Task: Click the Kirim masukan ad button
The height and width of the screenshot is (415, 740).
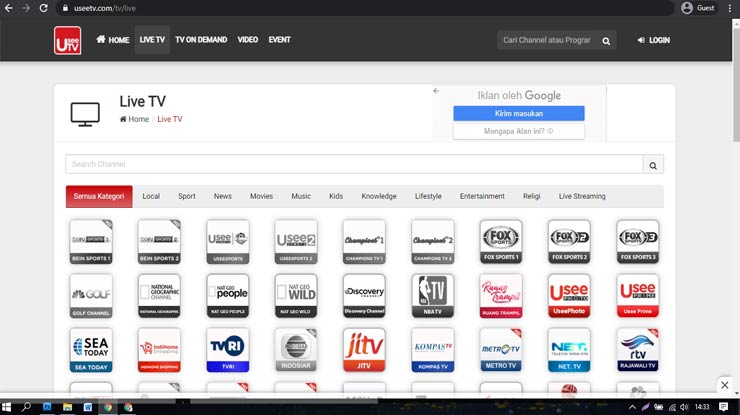Action: 519,114
